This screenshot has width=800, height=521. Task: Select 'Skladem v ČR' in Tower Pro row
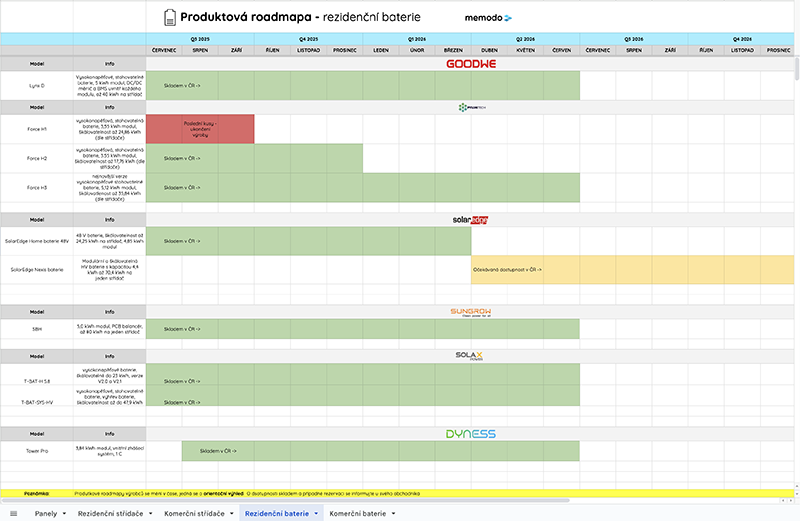[218, 451]
